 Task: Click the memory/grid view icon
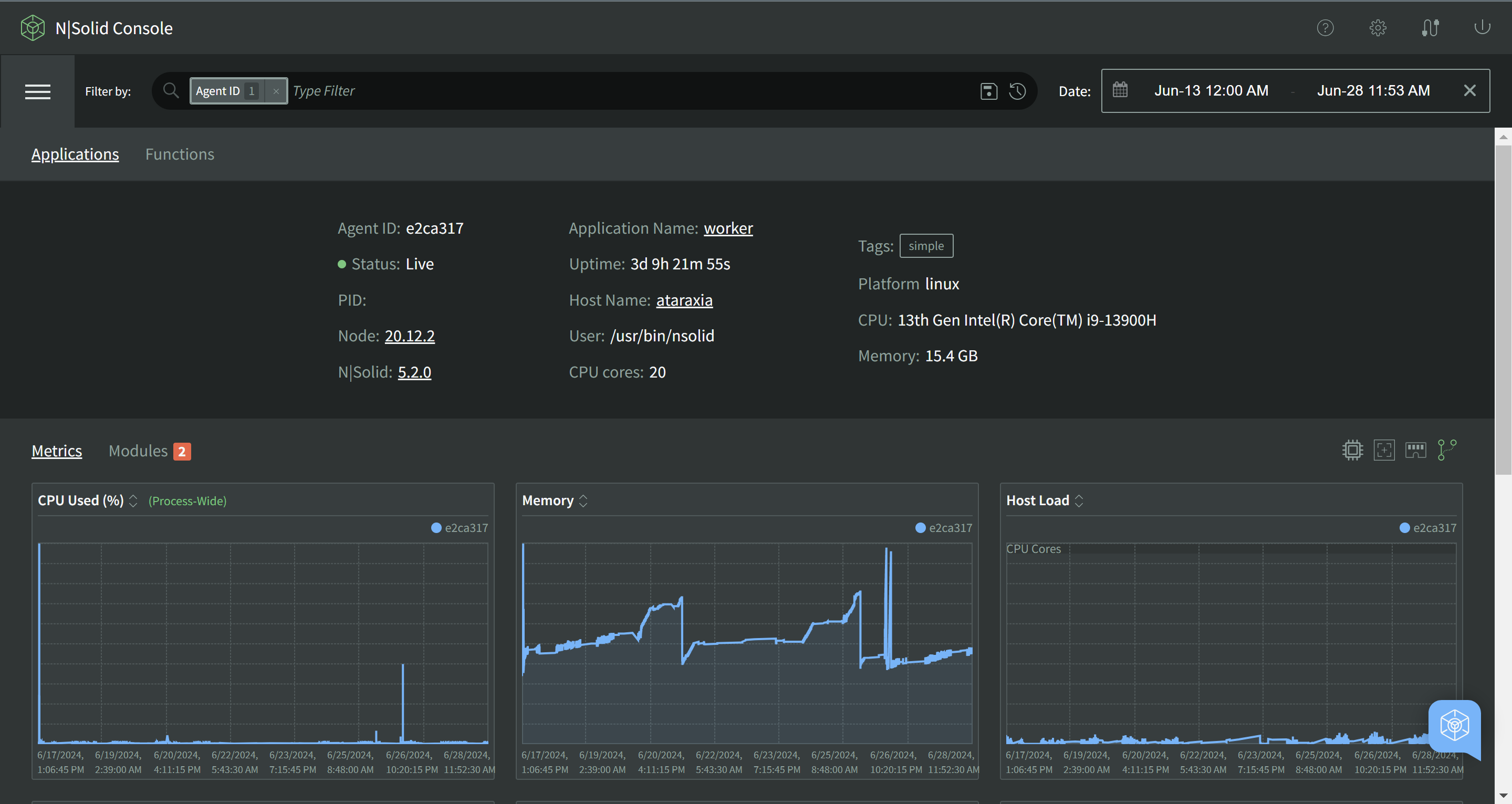[1415, 450]
